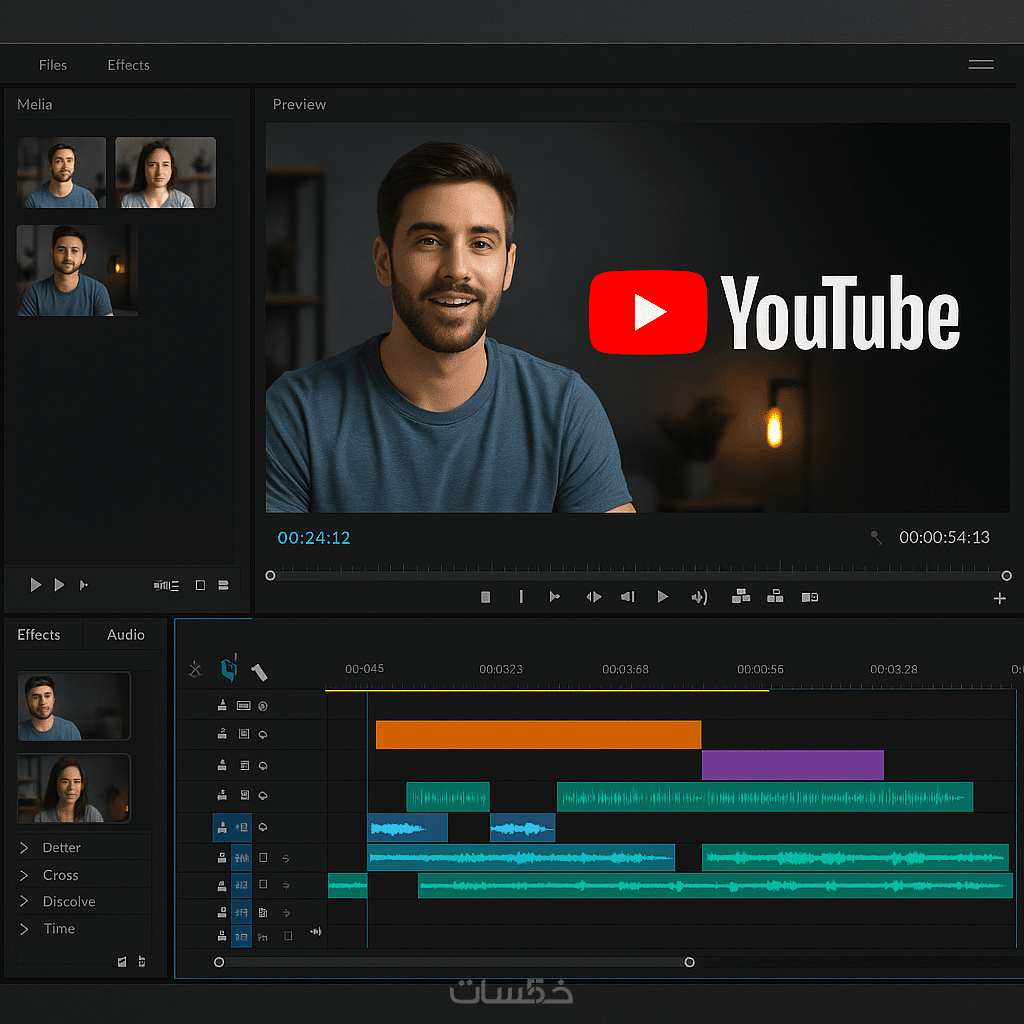
Task: Select the woman's effect preset thumbnail in Effects panel
Action: click(74, 788)
